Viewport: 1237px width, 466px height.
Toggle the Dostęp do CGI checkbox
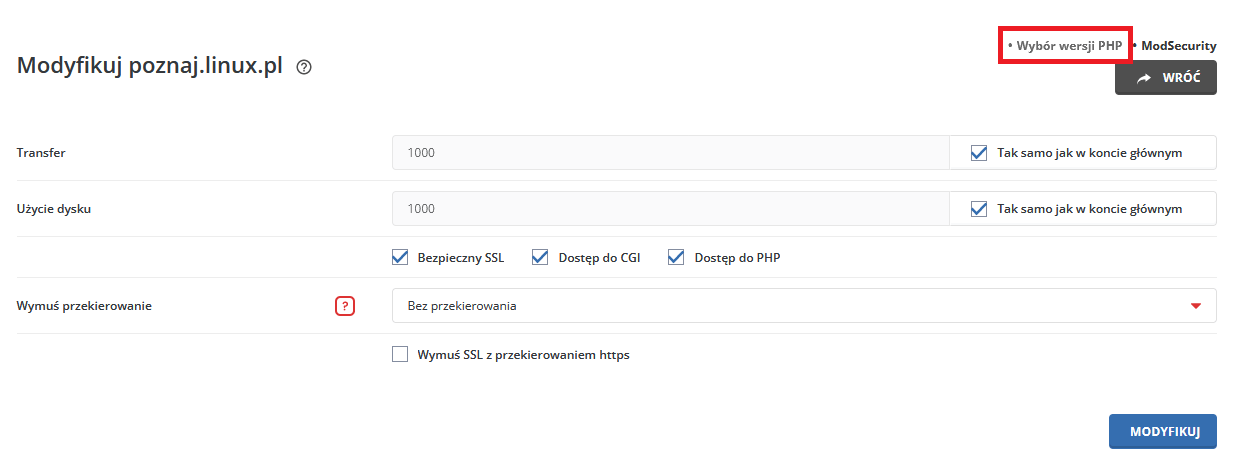(x=540, y=257)
